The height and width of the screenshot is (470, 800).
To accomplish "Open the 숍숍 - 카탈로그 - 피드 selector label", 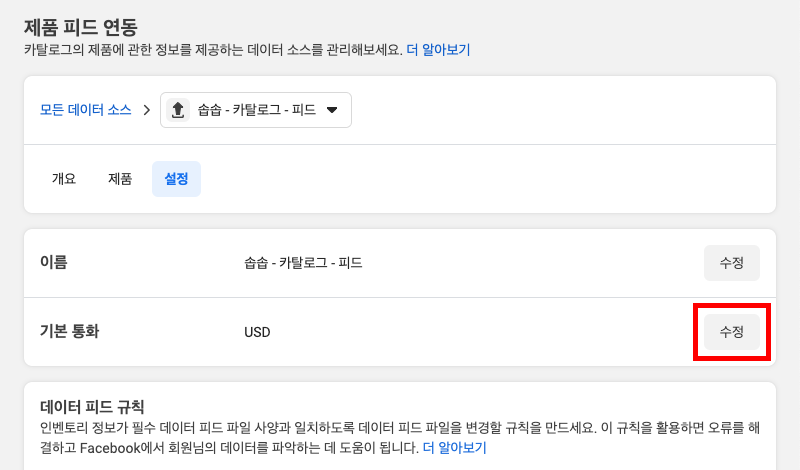I will click(257, 110).
